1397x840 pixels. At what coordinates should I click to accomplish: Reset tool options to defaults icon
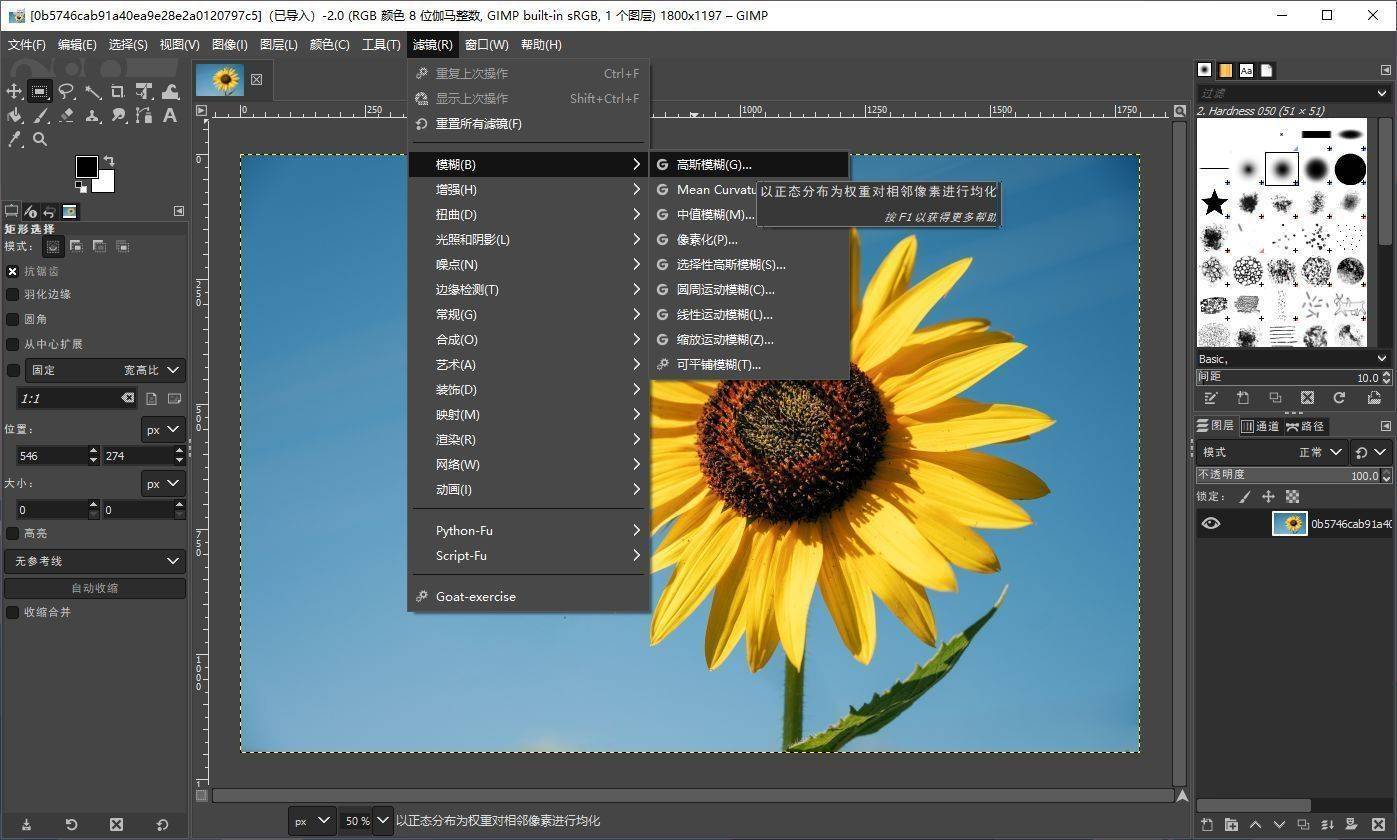[x=162, y=825]
